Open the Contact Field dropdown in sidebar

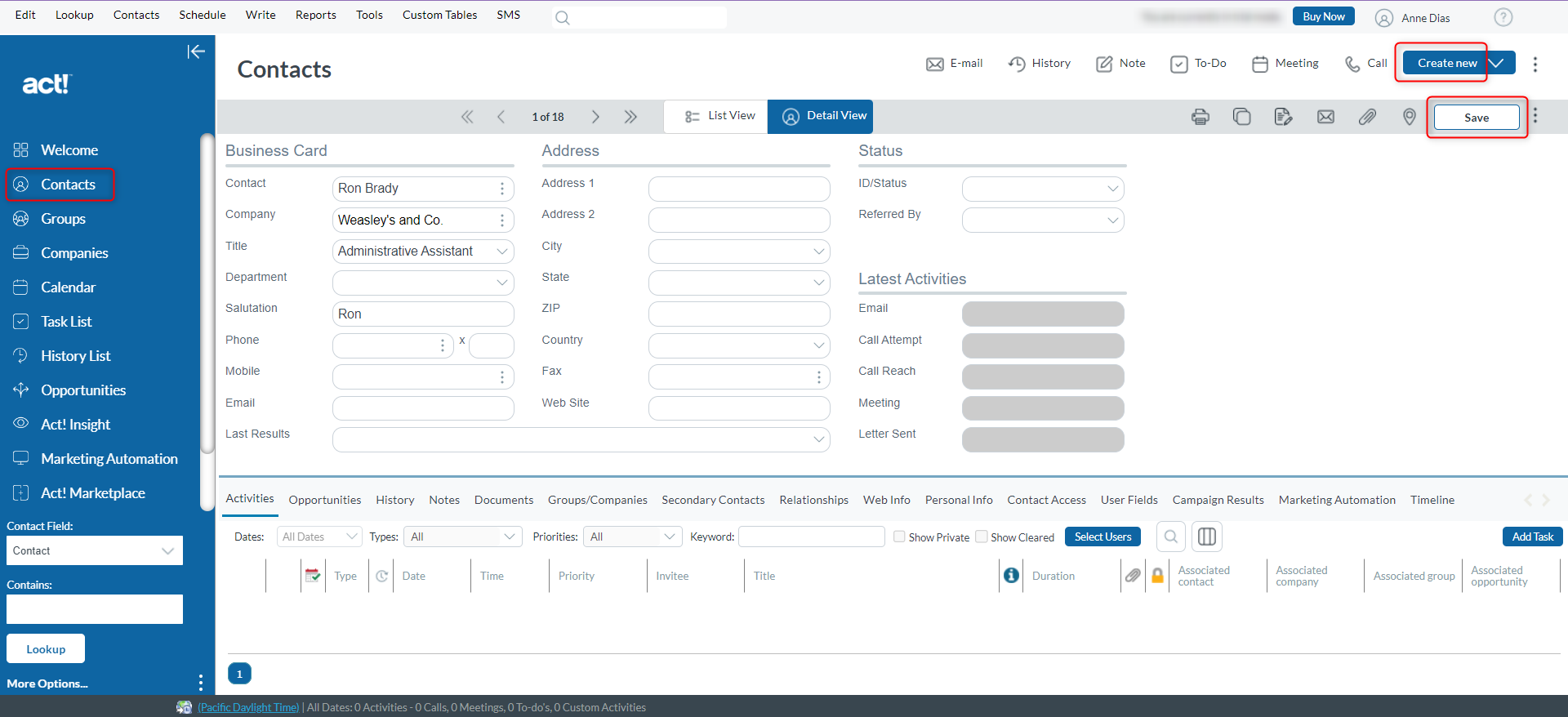(x=94, y=550)
